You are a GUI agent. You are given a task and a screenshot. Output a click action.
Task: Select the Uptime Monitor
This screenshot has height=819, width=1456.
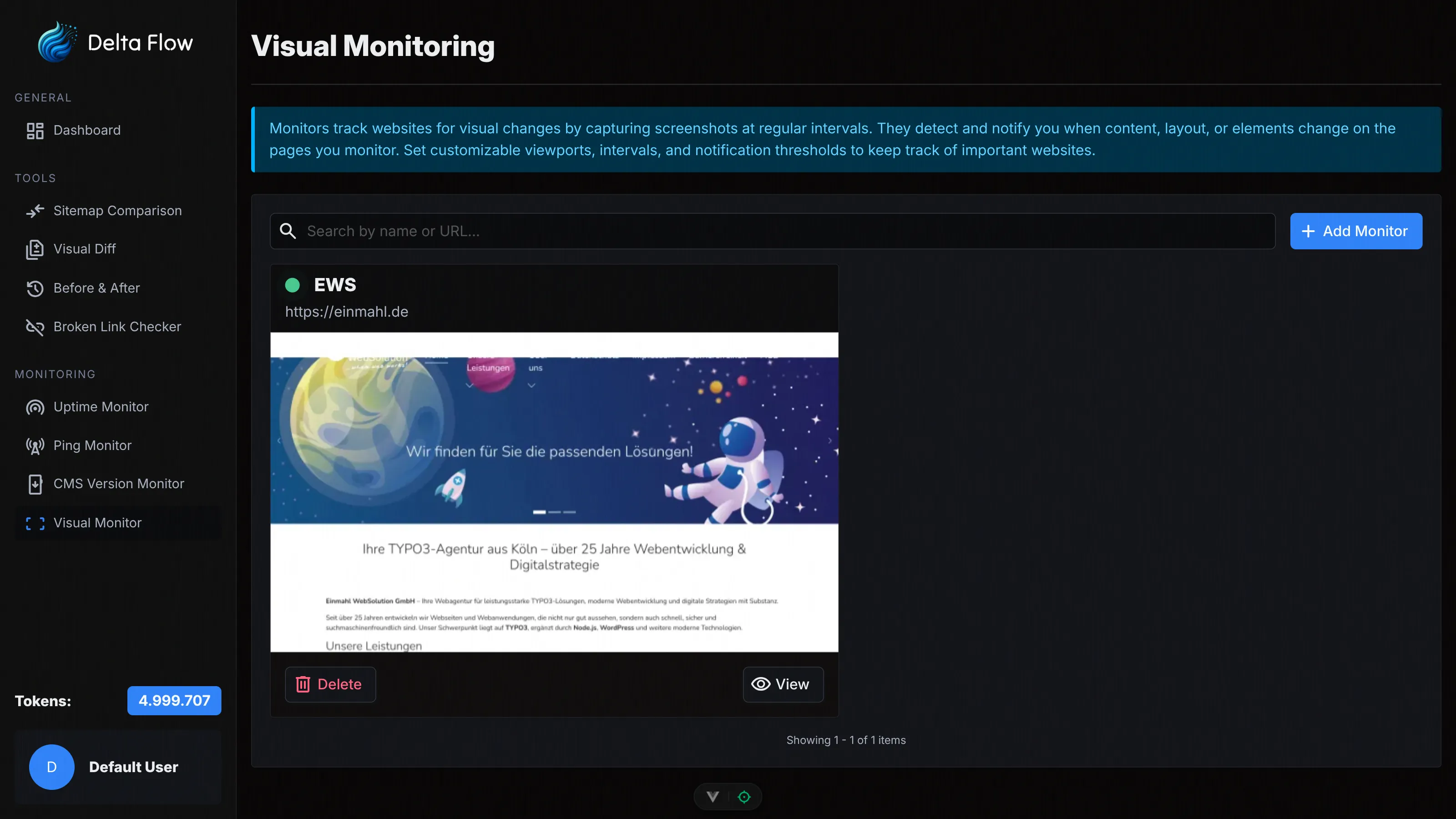pyautogui.click(x=101, y=406)
